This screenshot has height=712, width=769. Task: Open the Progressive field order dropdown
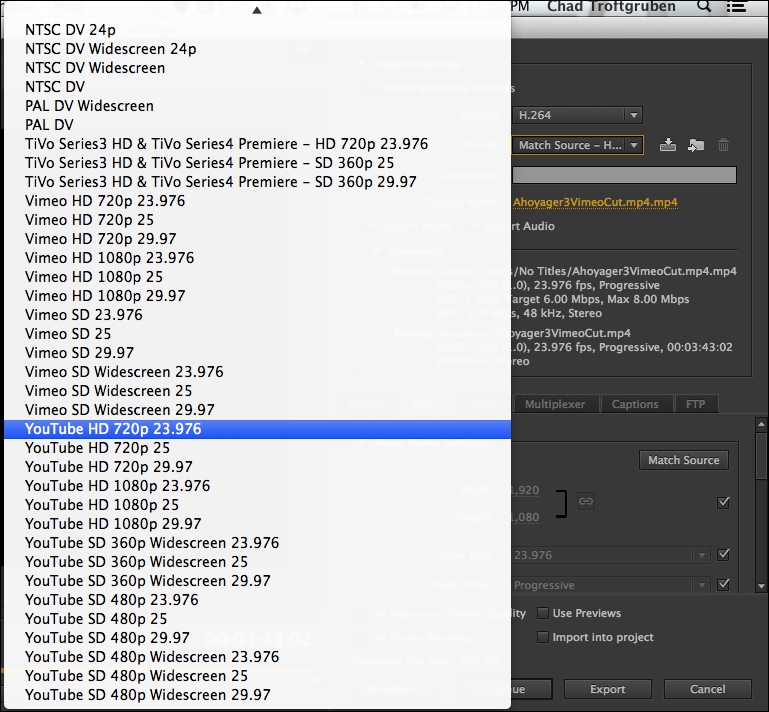point(610,585)
